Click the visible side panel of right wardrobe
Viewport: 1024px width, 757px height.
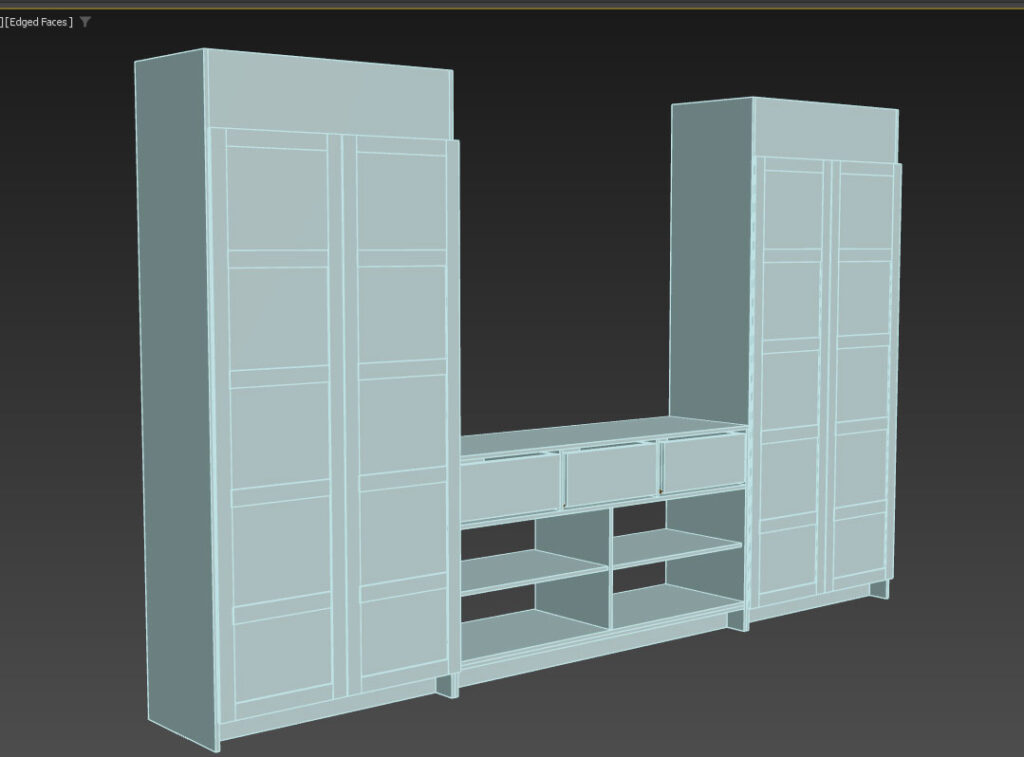point(710,260)
